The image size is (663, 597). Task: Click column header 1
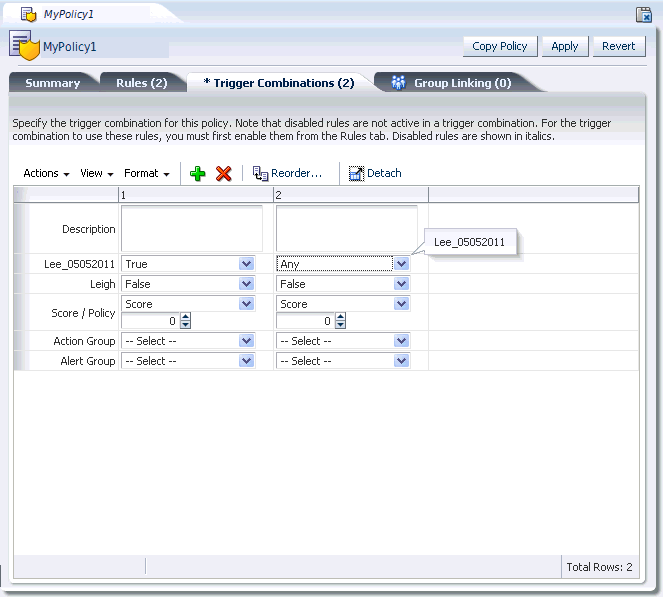[x=196, y=195]
